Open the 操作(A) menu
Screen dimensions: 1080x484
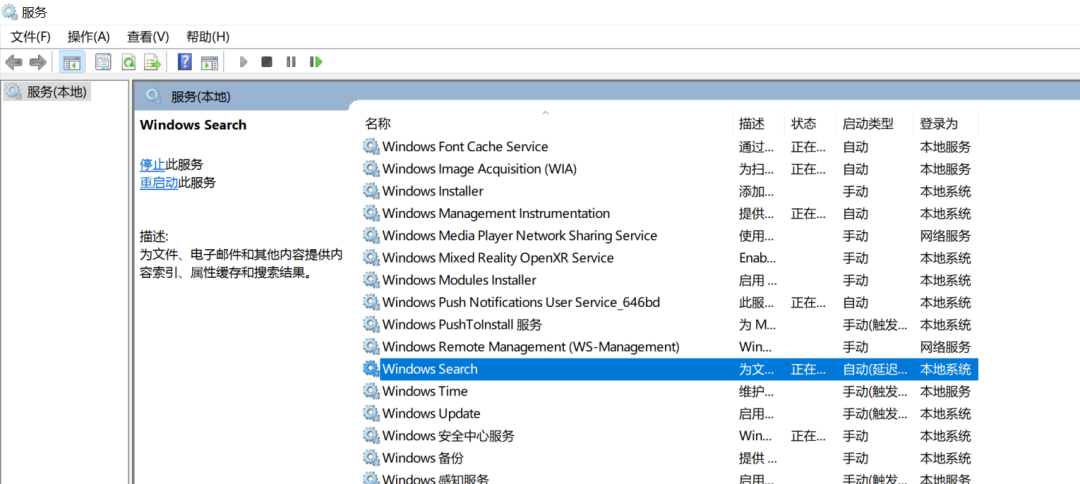[88, 36]
